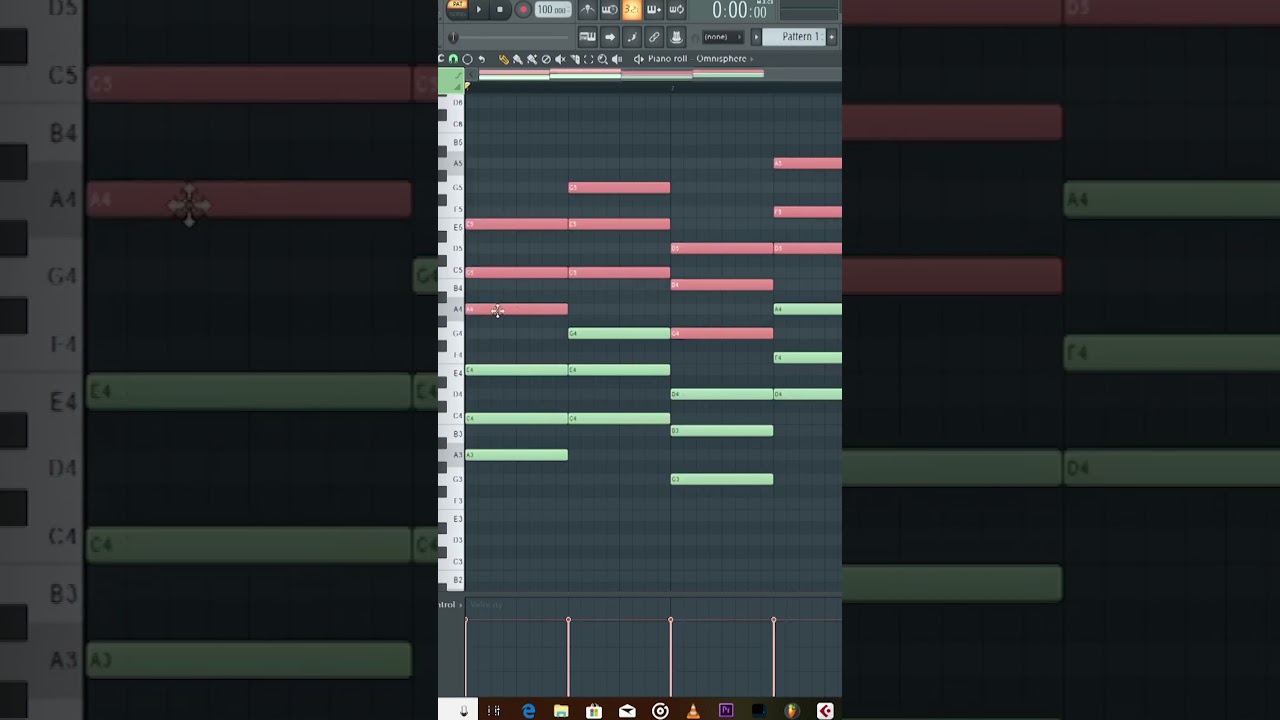This screenshot has width=1280, height=720.
Task: Click the 100.000 tempo field
Action: tap(553, 9)
